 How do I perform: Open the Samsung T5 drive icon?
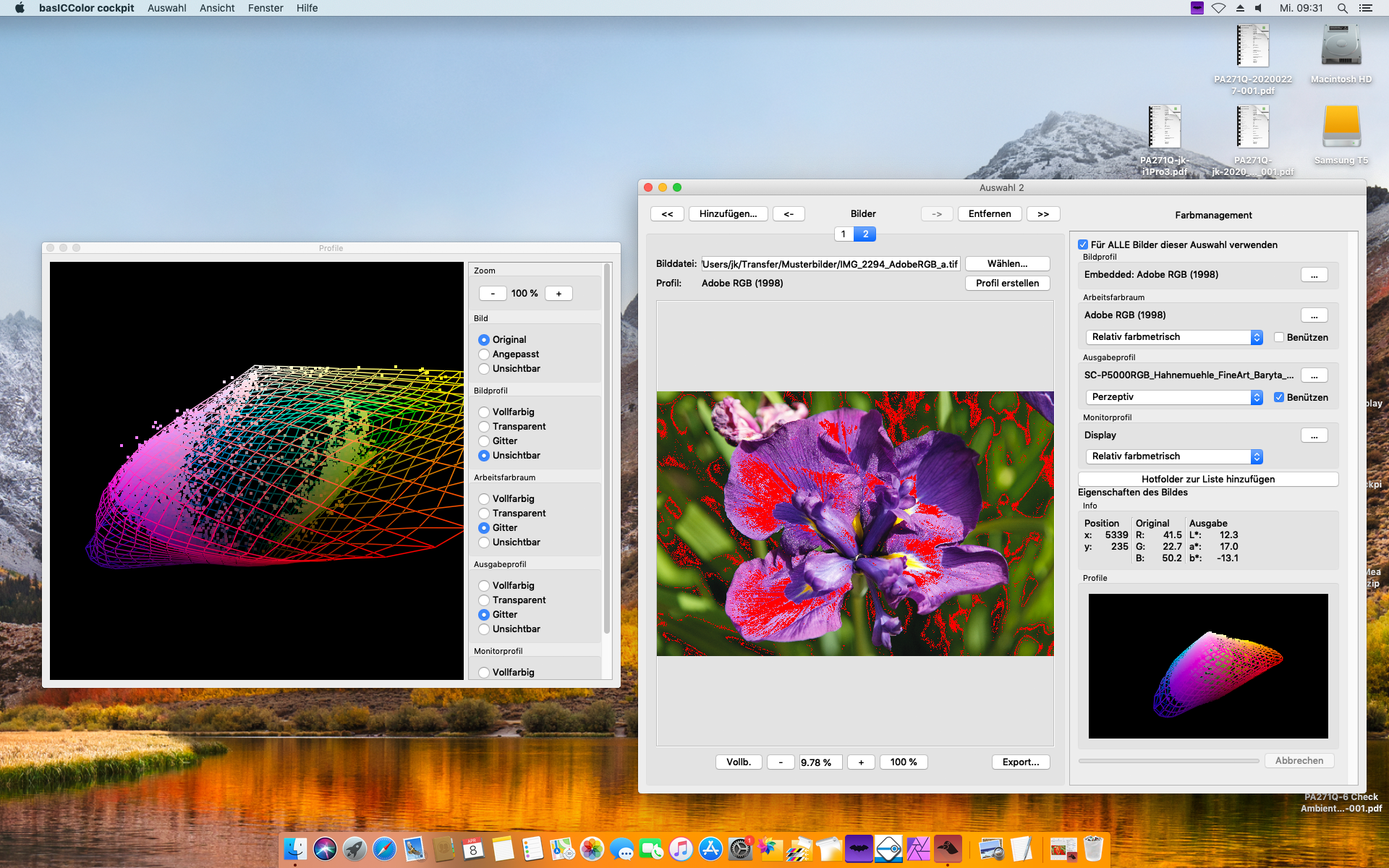pyautogui.click(x=1341, y=128)
